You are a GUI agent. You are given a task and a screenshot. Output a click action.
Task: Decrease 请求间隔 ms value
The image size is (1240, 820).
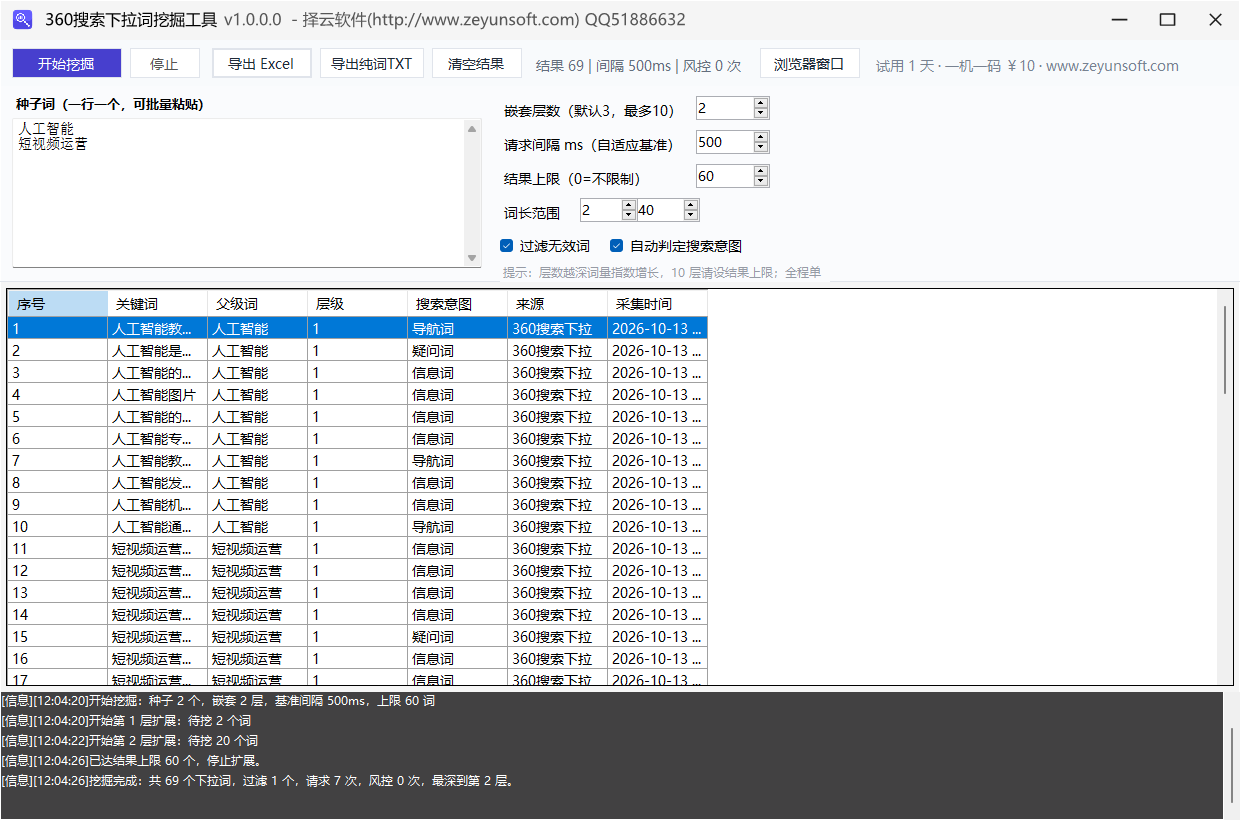pos(761,147)
